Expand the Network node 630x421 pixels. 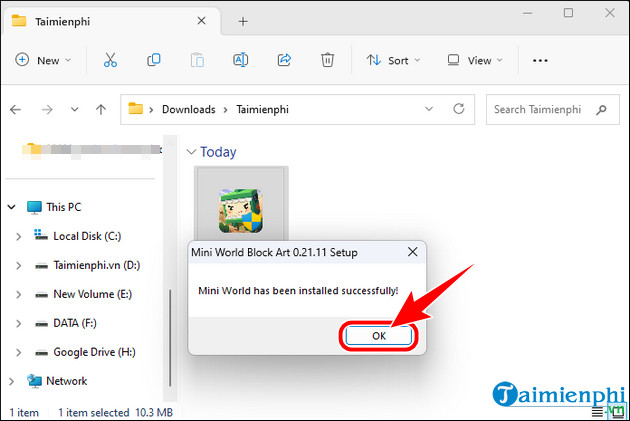(12, 381)
